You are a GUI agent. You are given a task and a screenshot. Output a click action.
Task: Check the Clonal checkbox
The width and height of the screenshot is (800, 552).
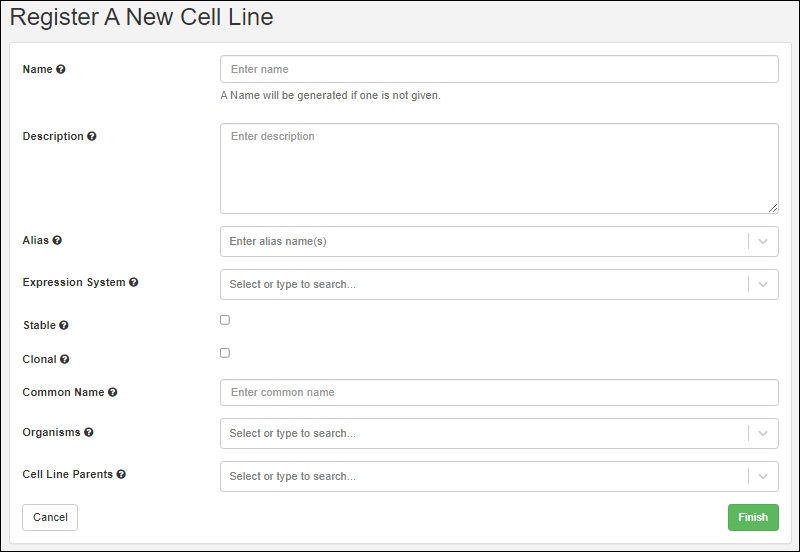coord(225,353)
